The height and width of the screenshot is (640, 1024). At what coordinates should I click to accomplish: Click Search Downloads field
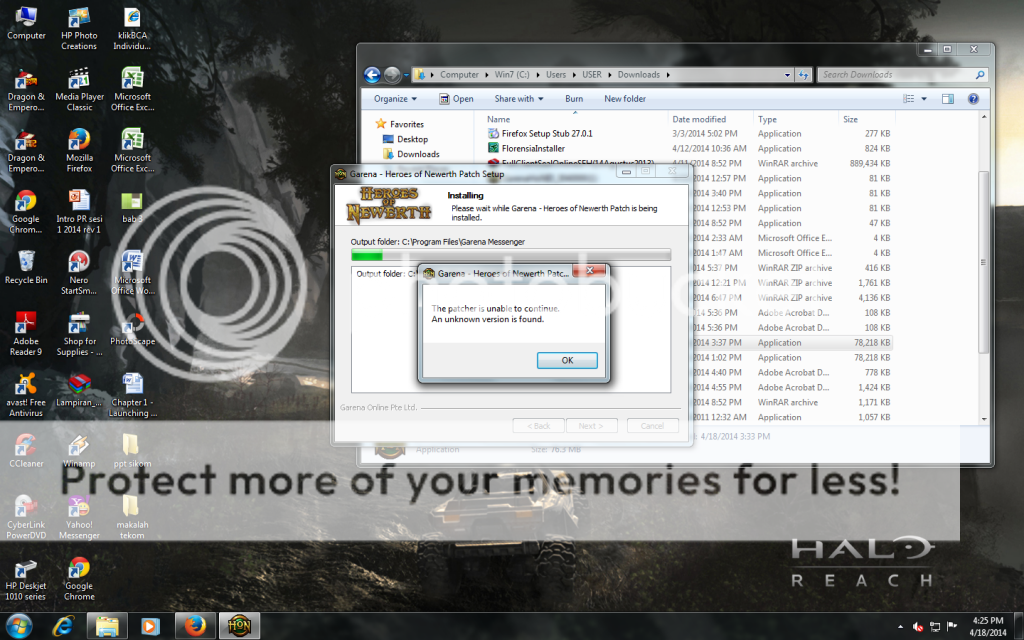902,75
